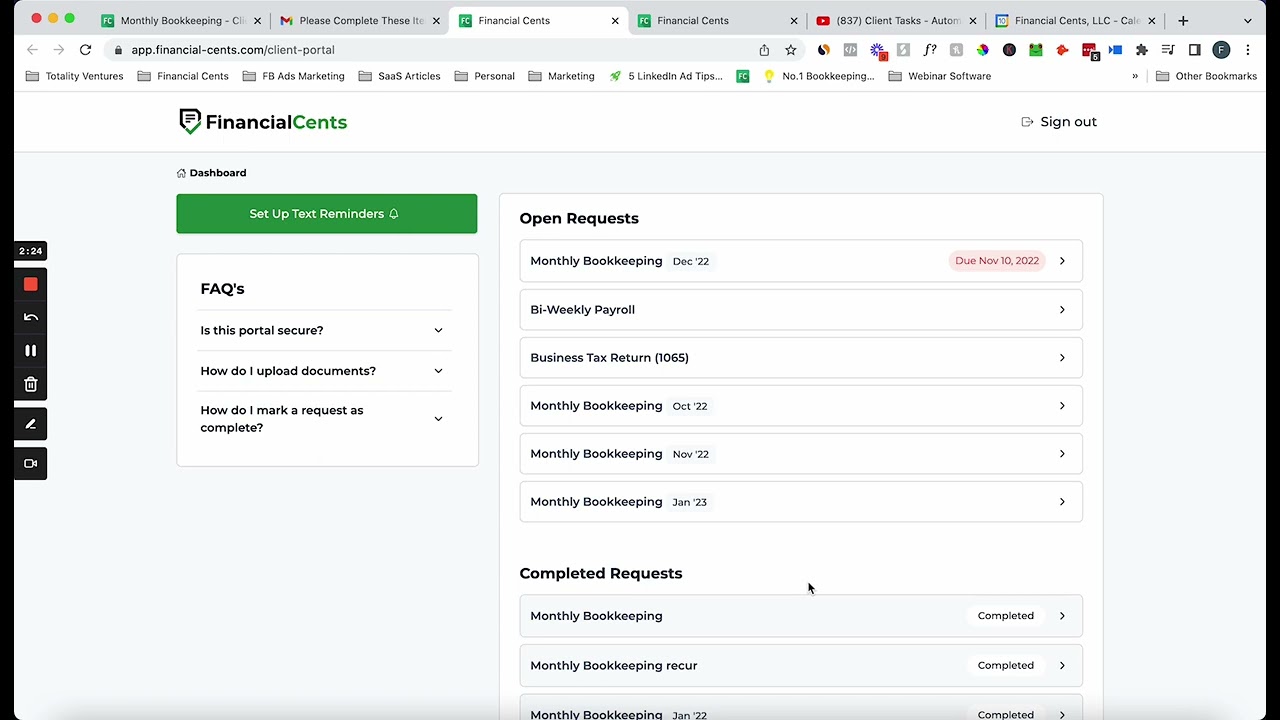Expand 'Is this portal secure?' FAQ
The width and height of the screenshot is (1280, 720).
click(326, 330)
